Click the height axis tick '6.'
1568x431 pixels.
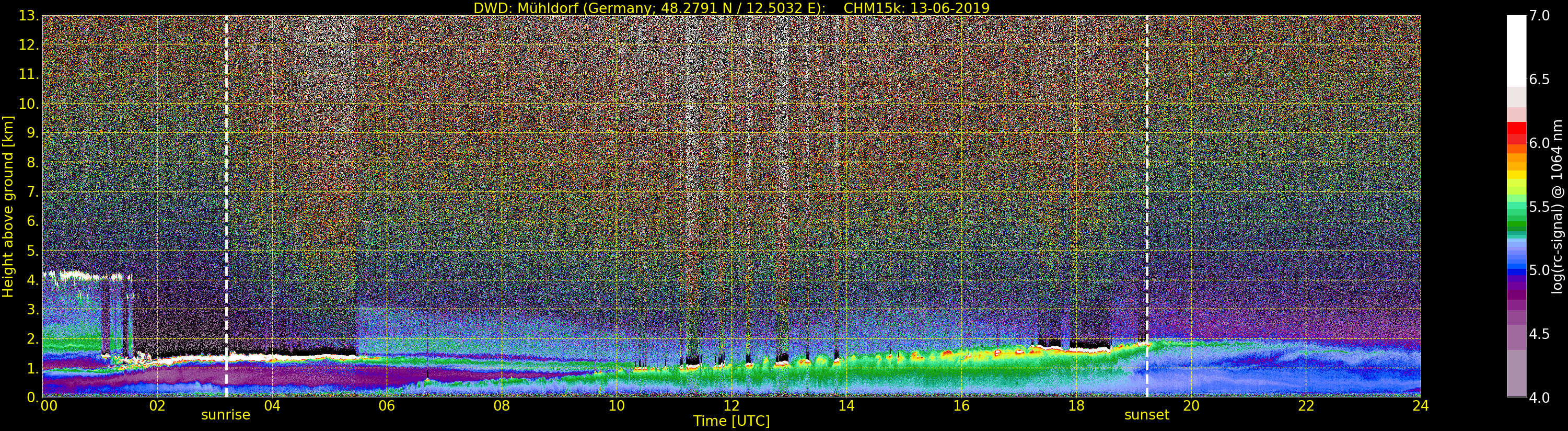click(32, 221)
